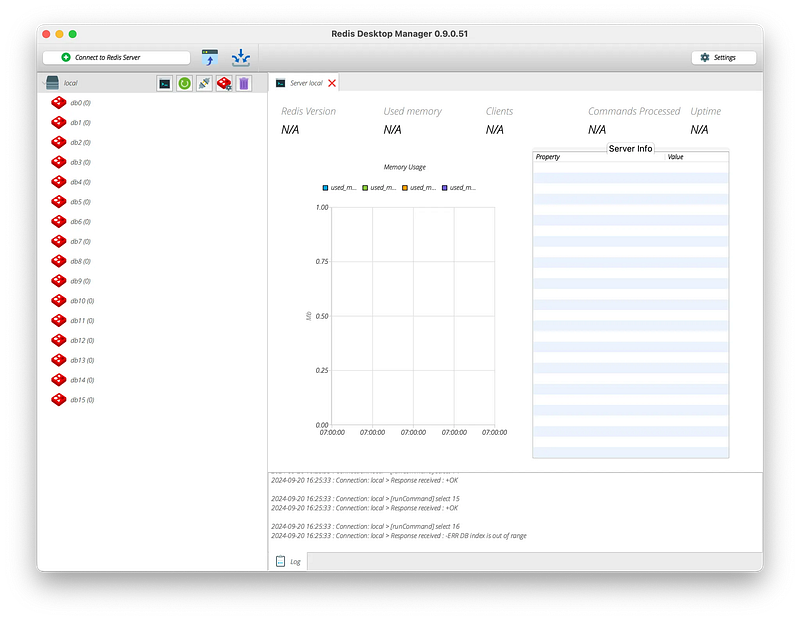Click log line 'ERR DB index is out of range'
The width and height of the screenshot is (800, 620).
[x=399, y=536]
